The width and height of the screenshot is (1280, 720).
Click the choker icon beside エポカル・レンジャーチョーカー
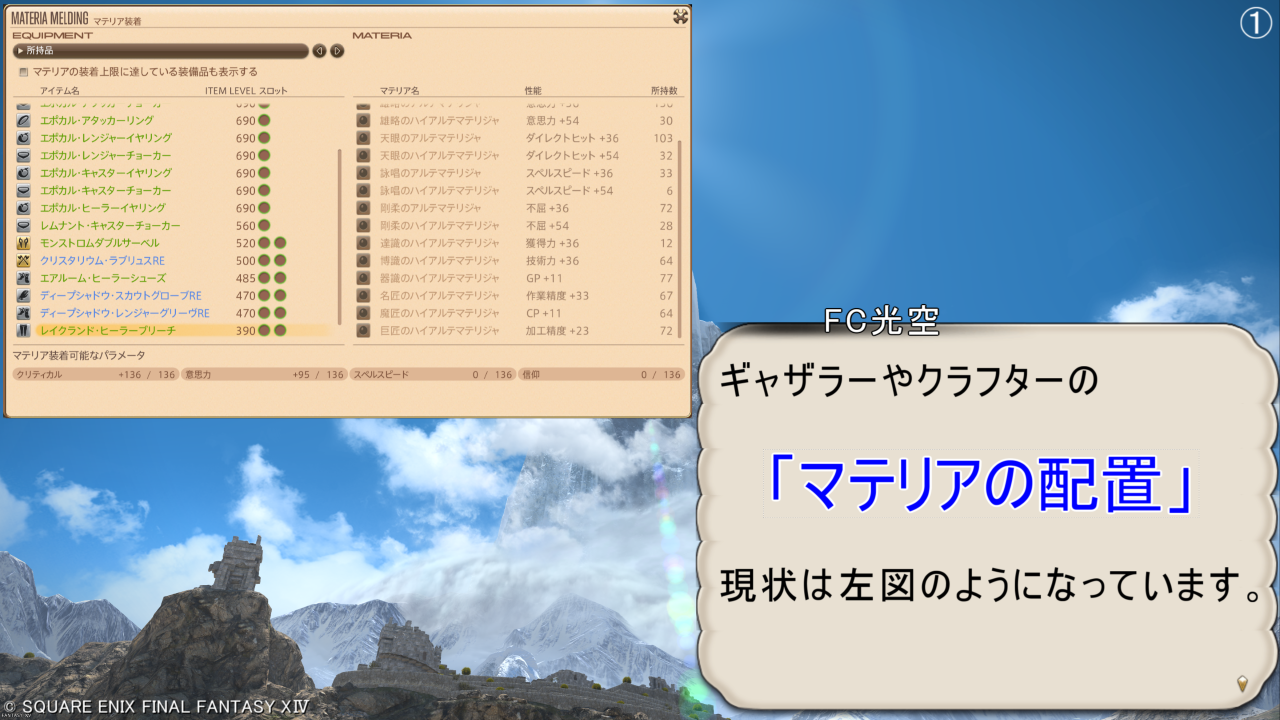23,155
